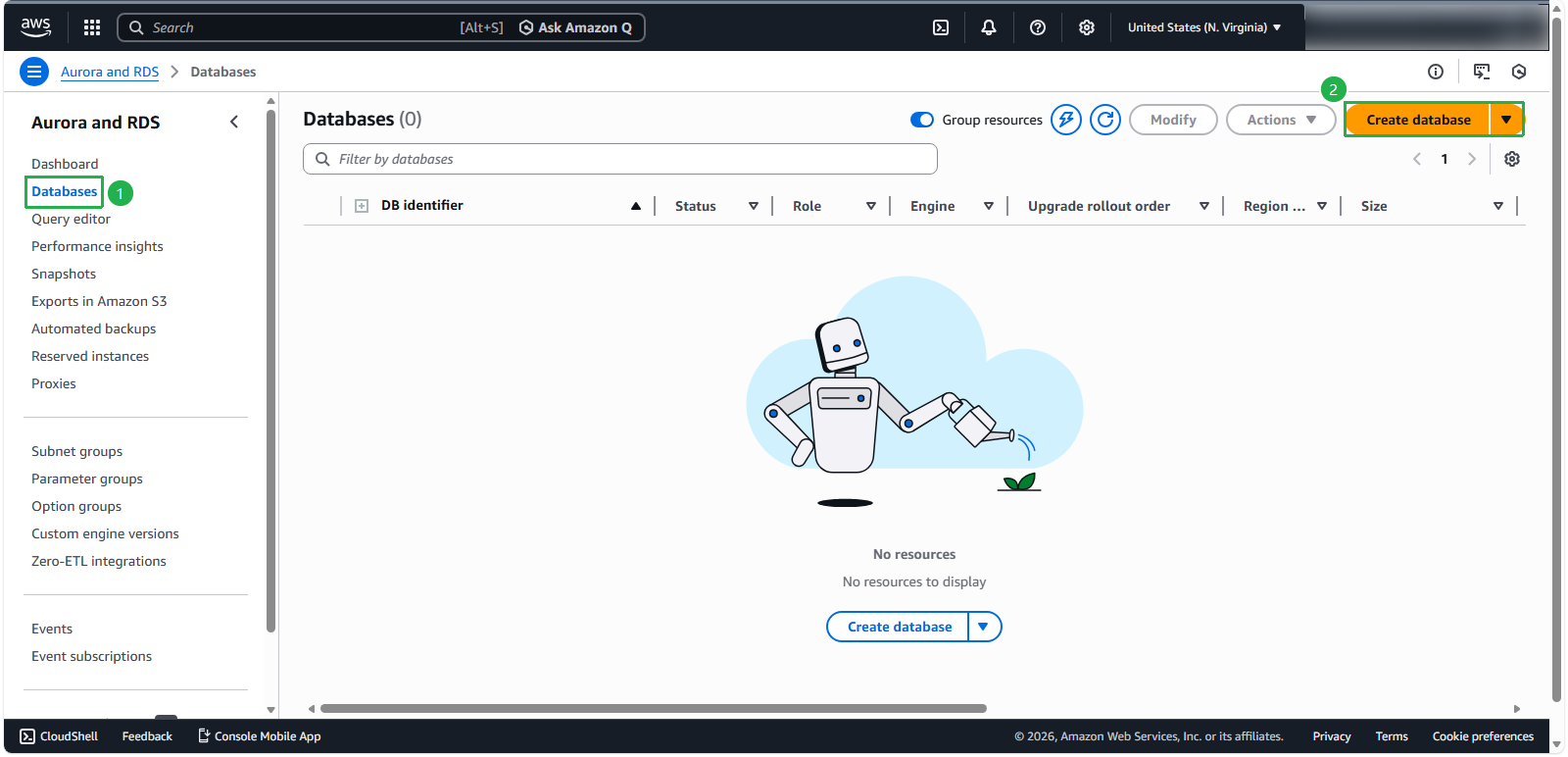Screen dimensions: 1568x757
Task: Collapse the Aurora and RDS sidebar
Action: coord(233,122)
